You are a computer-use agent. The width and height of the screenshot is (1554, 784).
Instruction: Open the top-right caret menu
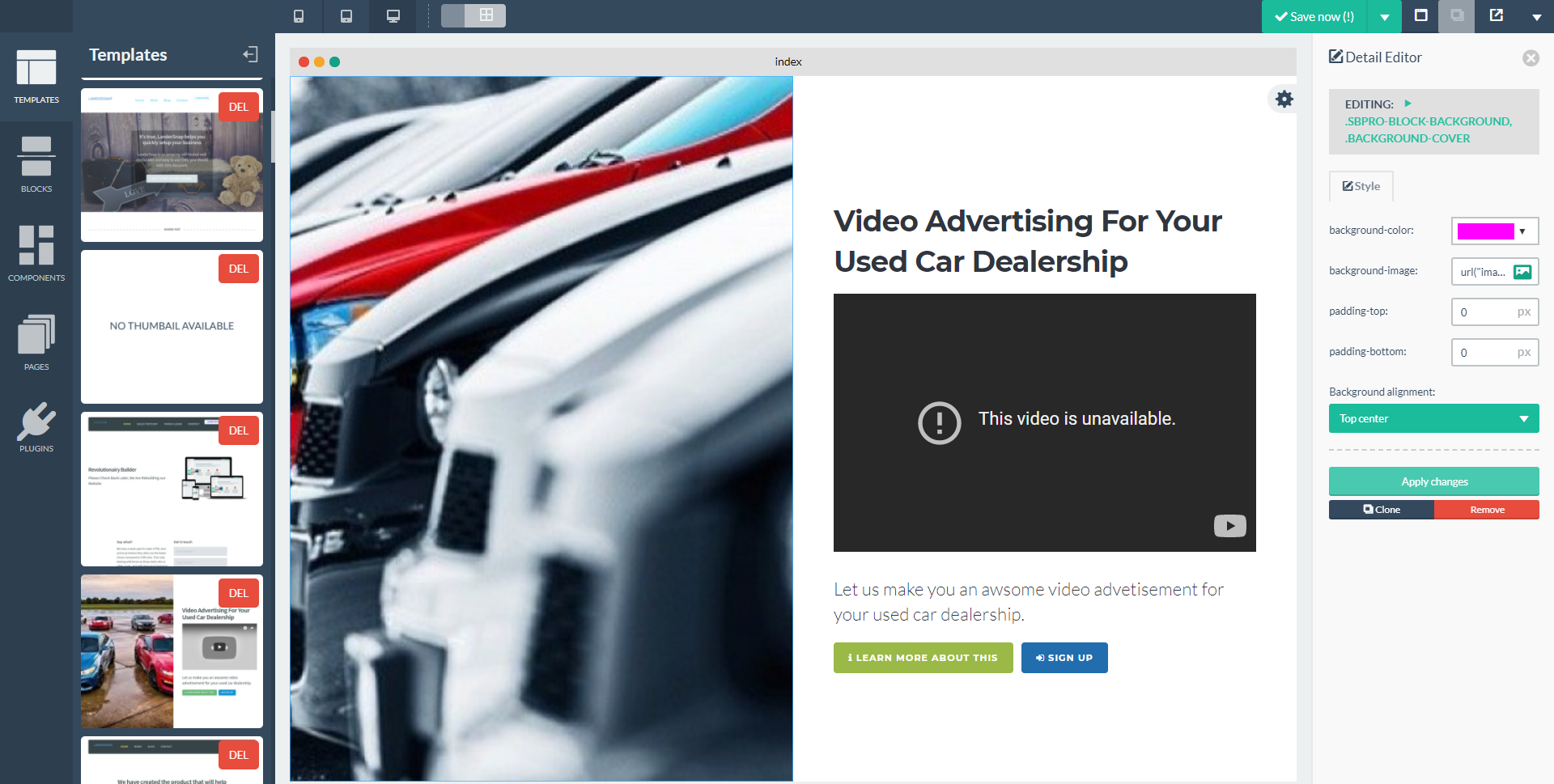(x=1536, y=17)
